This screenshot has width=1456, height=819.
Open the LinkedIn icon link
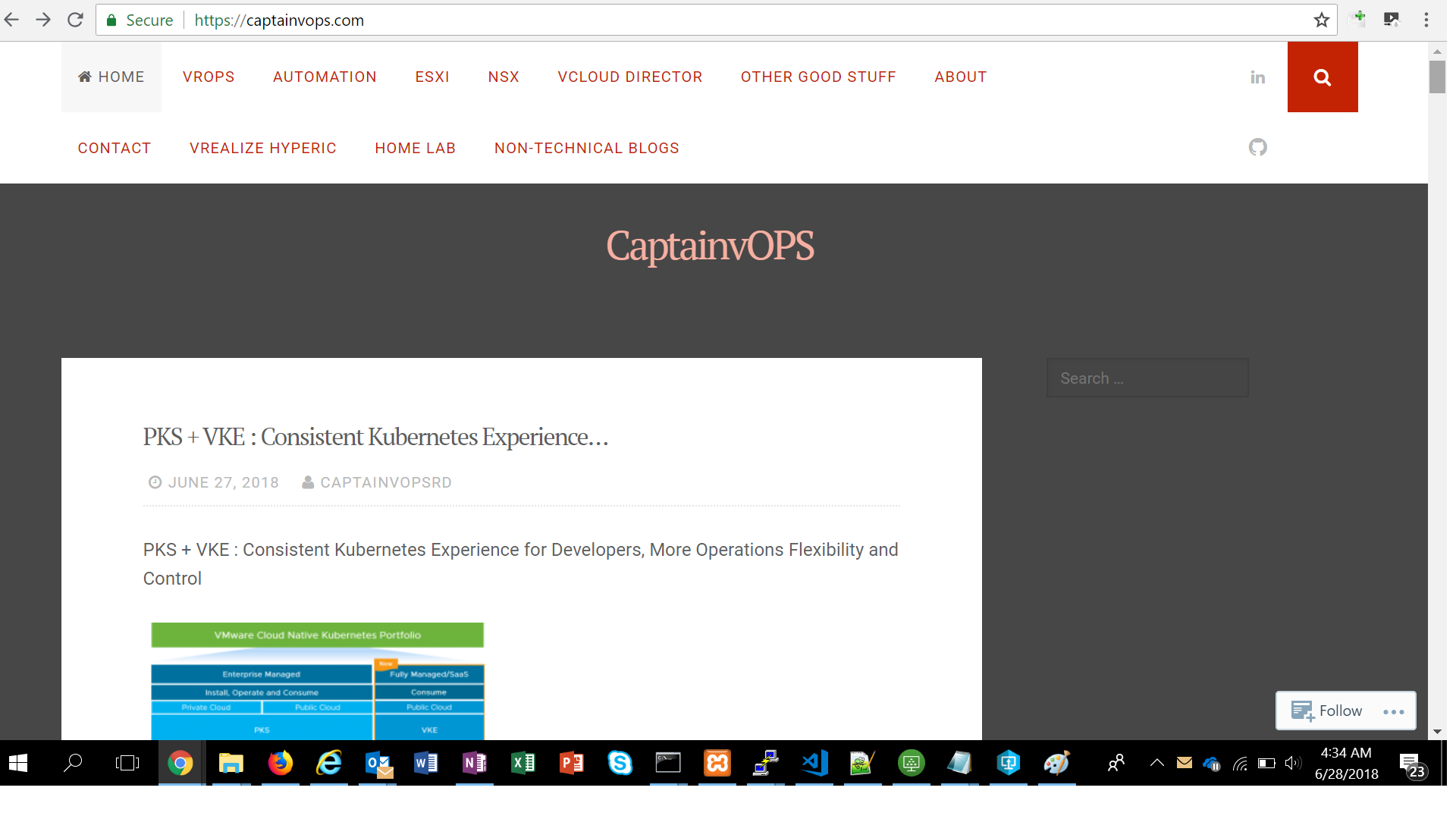coord(1257,77)
